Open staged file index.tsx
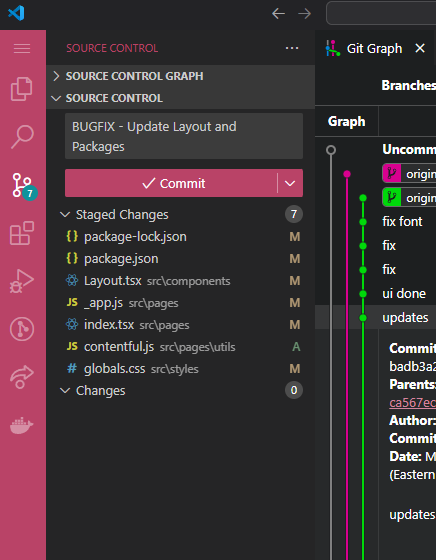This screenshot has height=560, width=436. (x=181, y=325)
